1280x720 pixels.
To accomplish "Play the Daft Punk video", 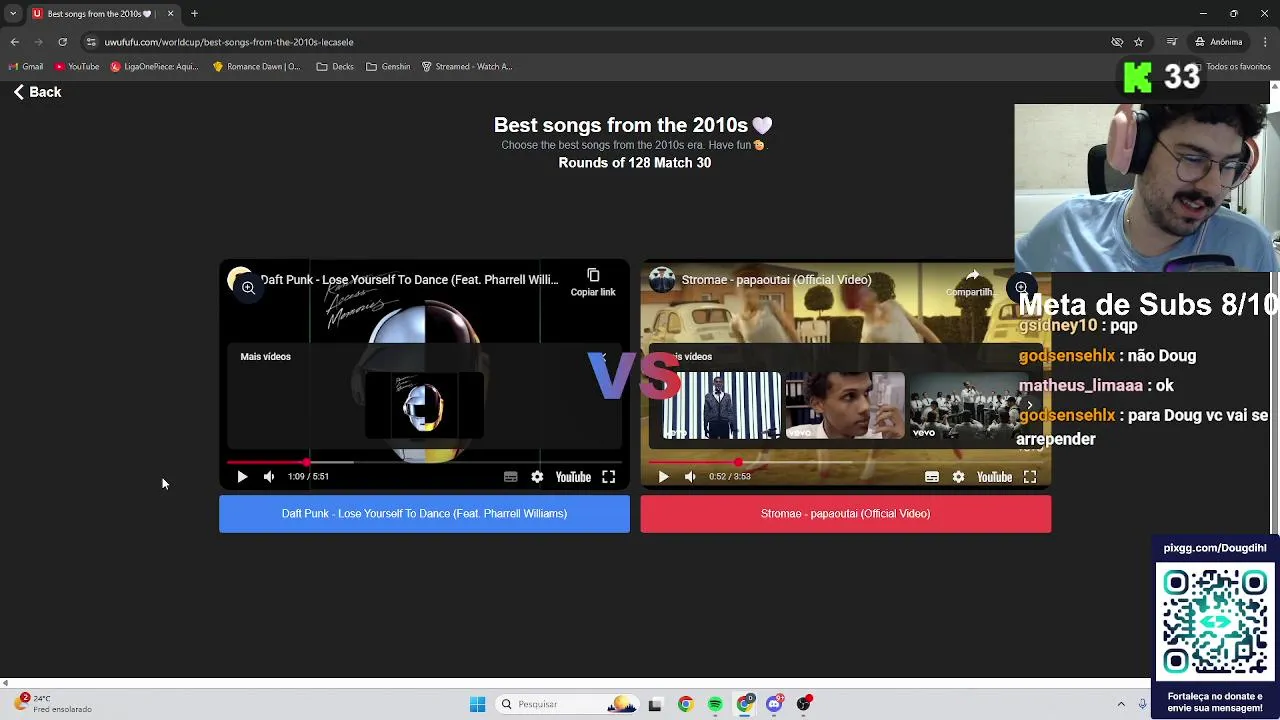I will click(x=242, y=477).
